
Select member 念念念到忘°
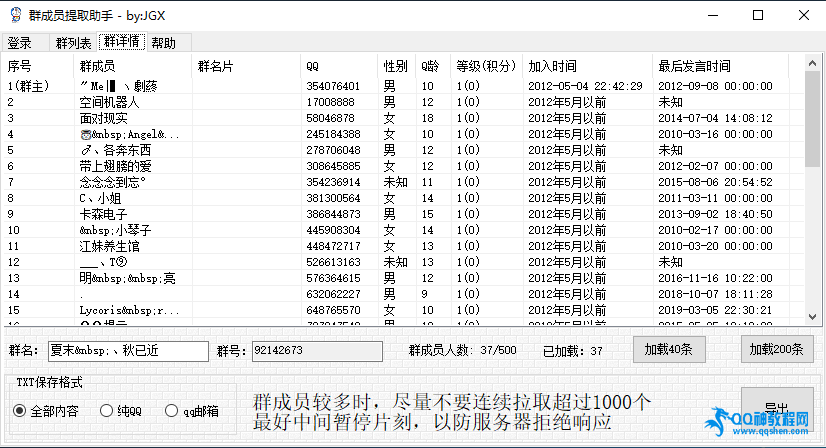[112, 182]
